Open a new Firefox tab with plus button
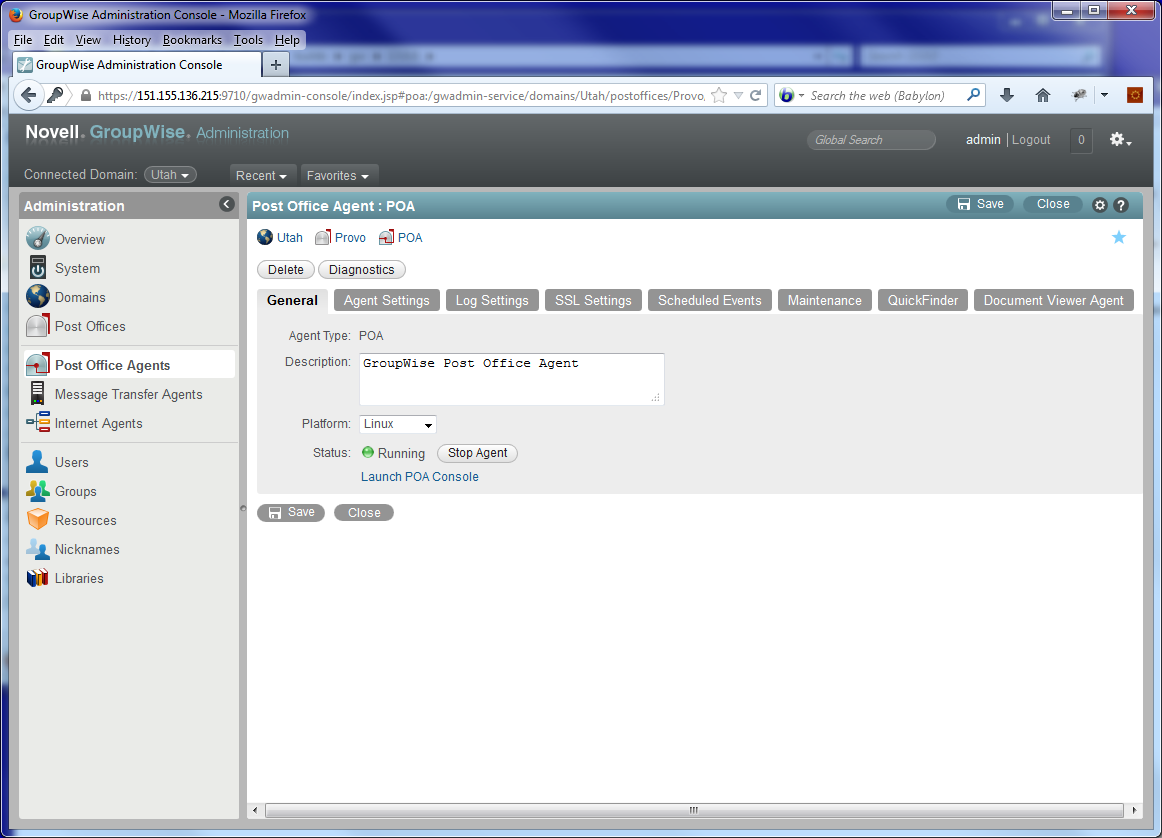This screenshot has width=1162, height=838. pos(276,64)
